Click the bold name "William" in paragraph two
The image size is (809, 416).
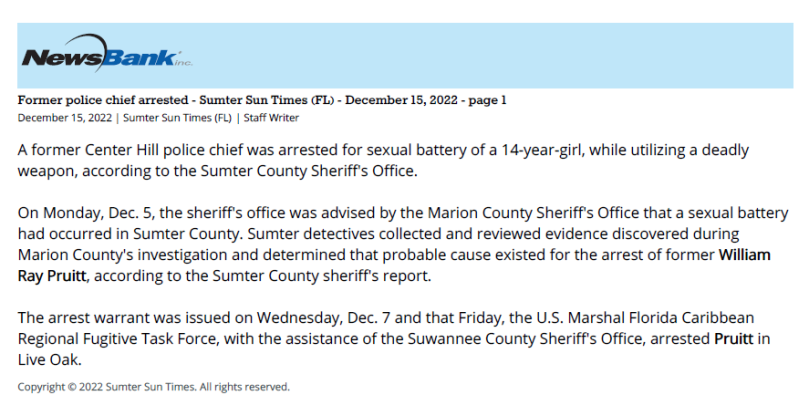(745, 254)
